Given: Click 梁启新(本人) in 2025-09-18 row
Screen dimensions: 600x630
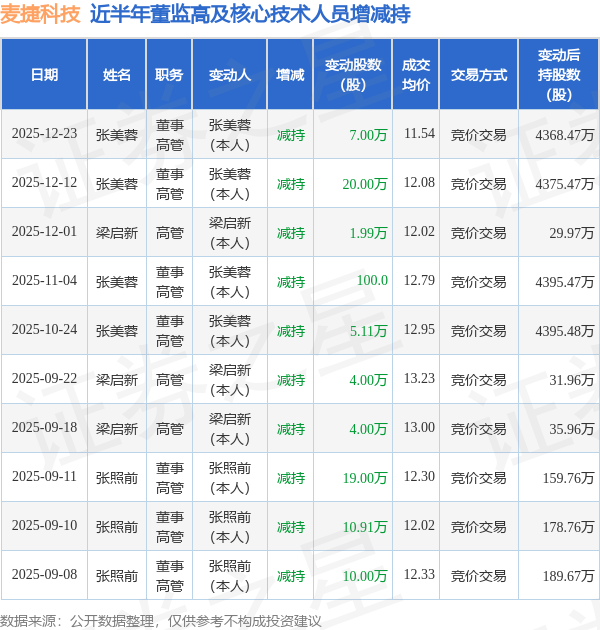Looking at the screenshot, I should click(230, 429).
